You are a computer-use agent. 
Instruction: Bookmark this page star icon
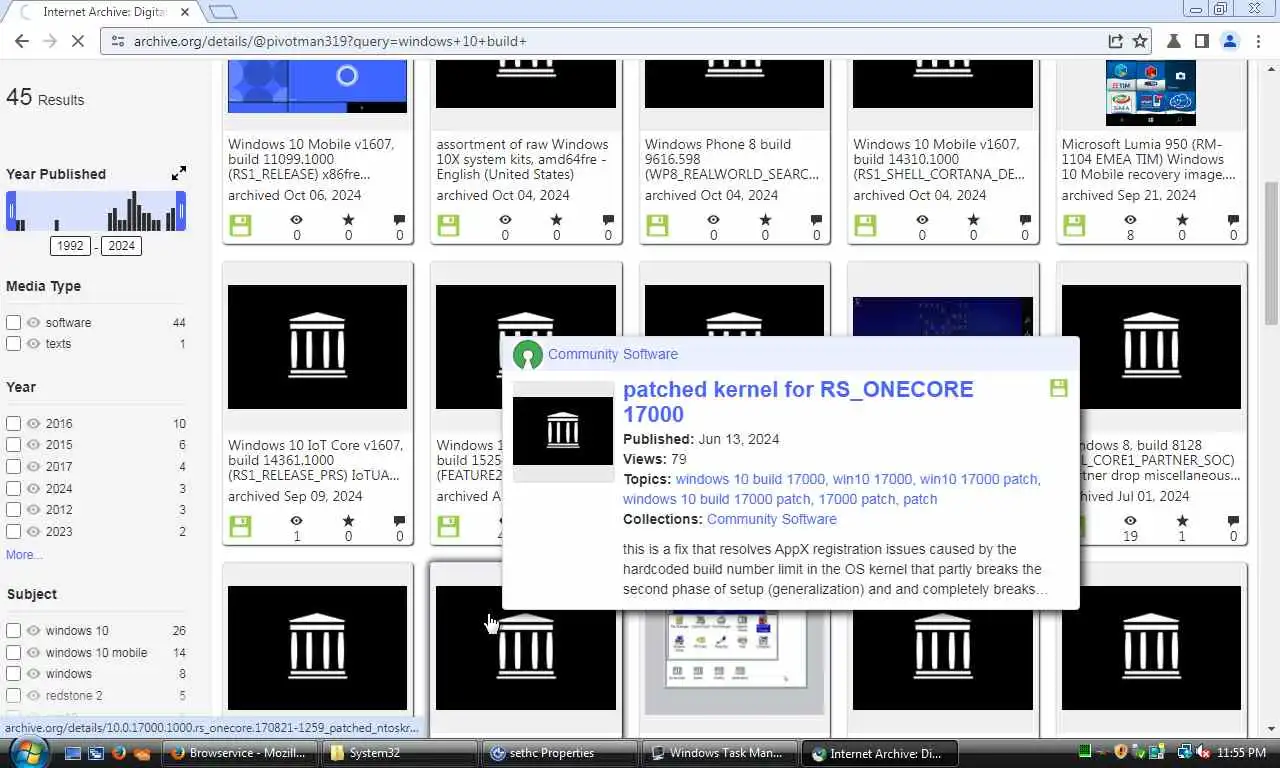1140,41
